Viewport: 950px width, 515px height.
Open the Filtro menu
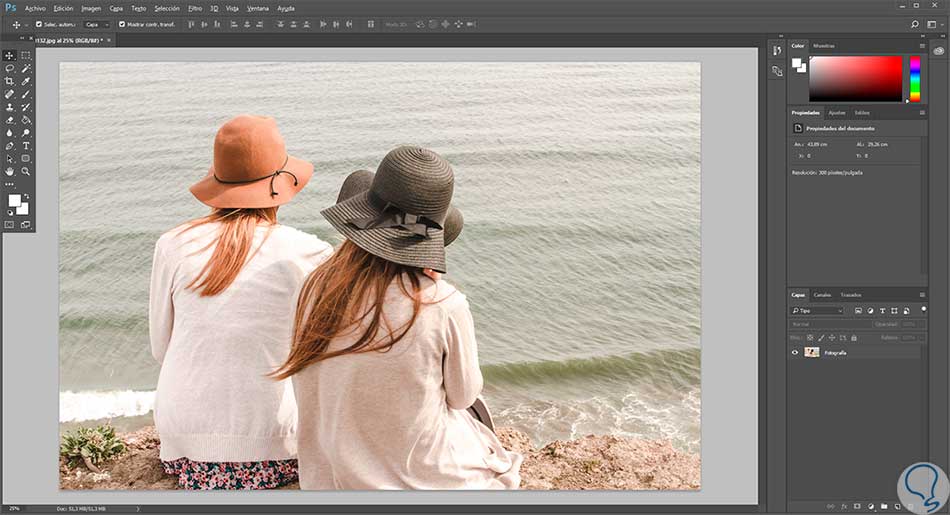195,7
